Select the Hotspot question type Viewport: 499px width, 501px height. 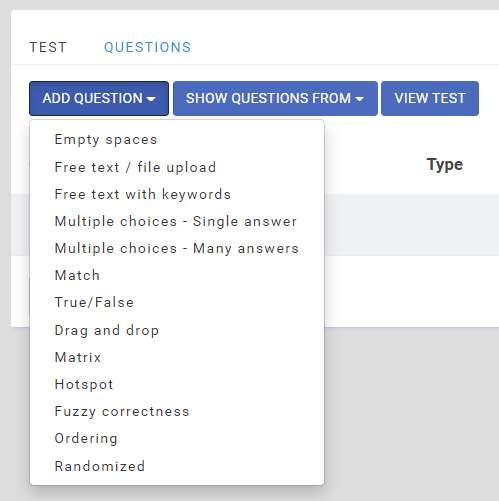177,384
